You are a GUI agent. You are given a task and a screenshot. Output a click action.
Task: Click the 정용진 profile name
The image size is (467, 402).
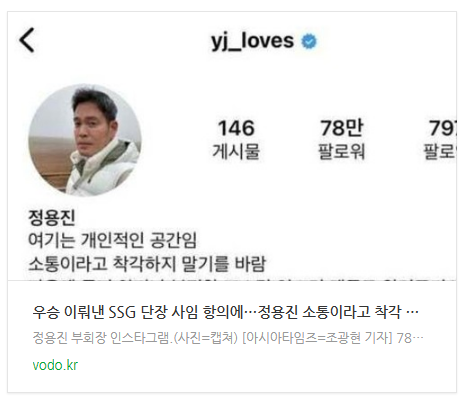click(52, 217)
